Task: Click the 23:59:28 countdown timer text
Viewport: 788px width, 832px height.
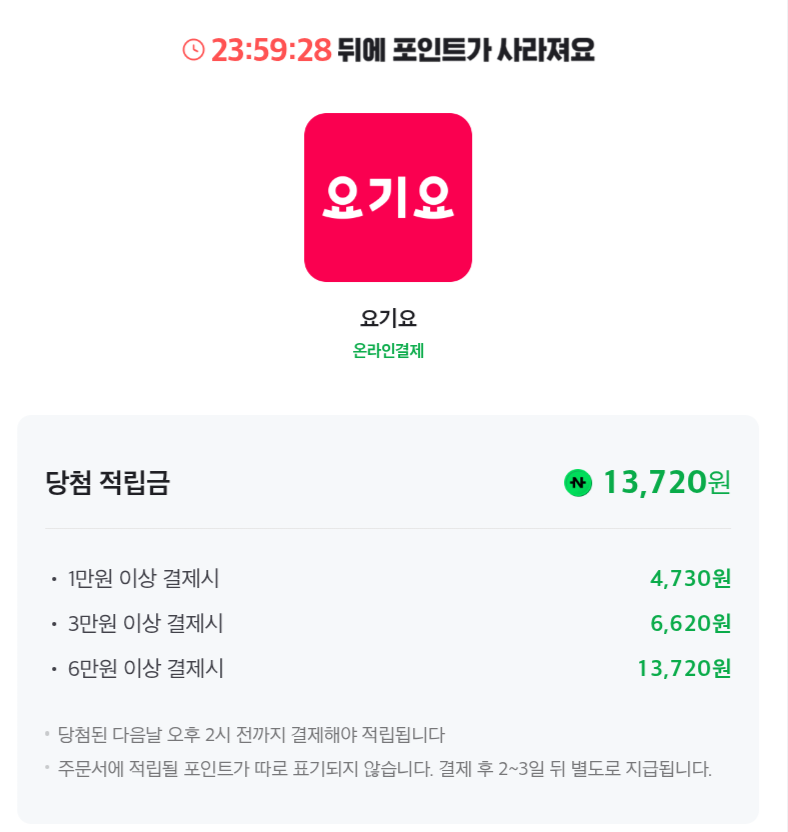Action: (271, 49)
